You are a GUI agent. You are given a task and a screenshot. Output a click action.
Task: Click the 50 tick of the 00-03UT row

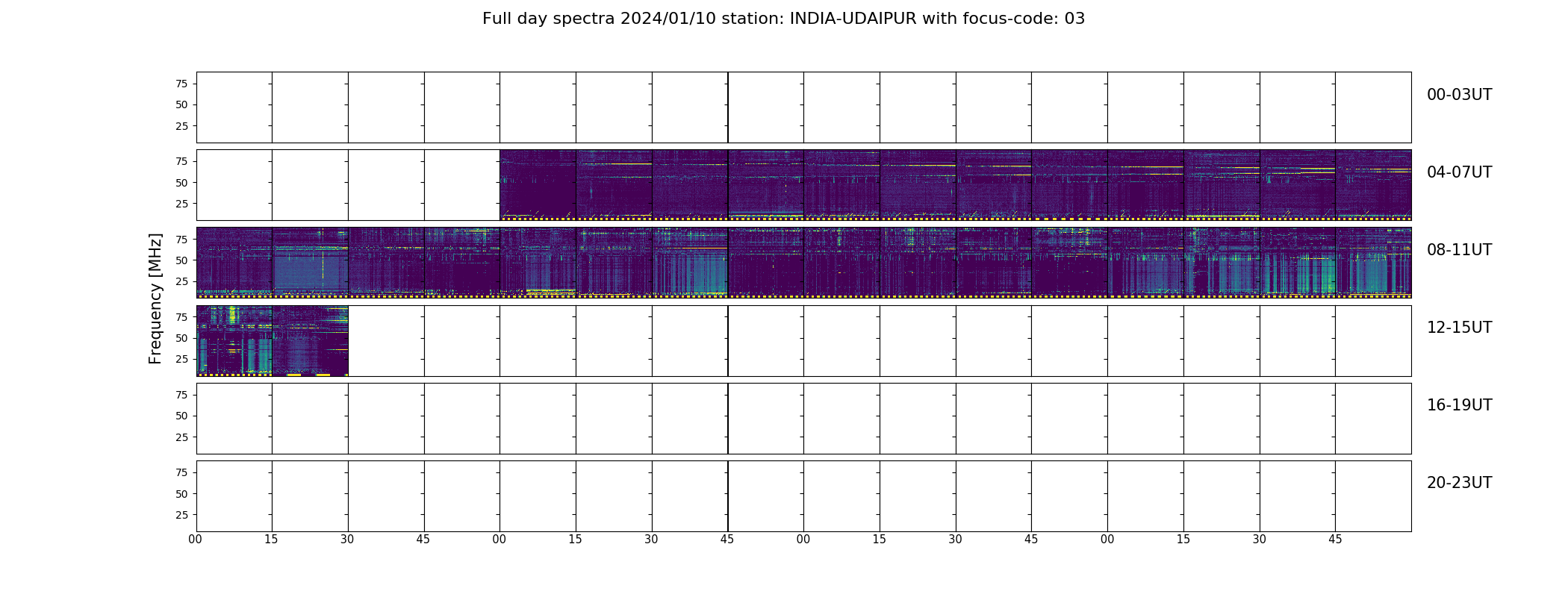click(181, 104)
